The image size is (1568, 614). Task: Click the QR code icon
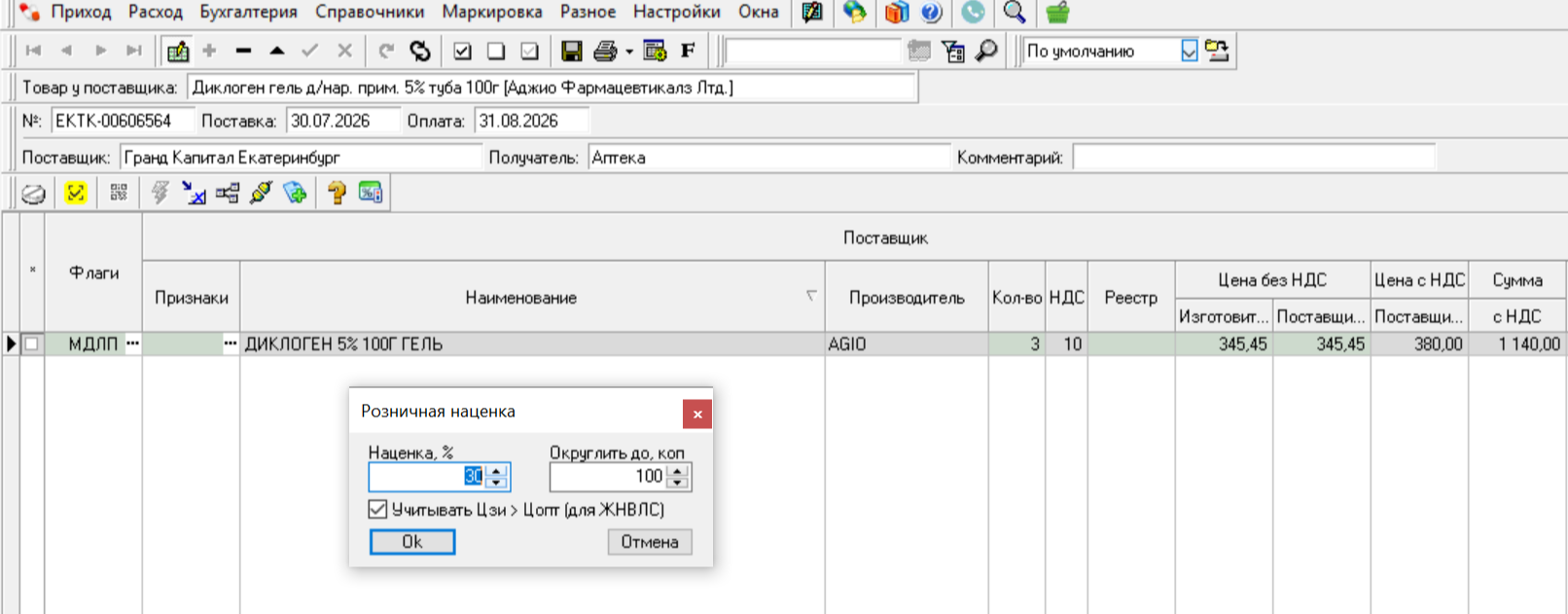tap(119, 193)
